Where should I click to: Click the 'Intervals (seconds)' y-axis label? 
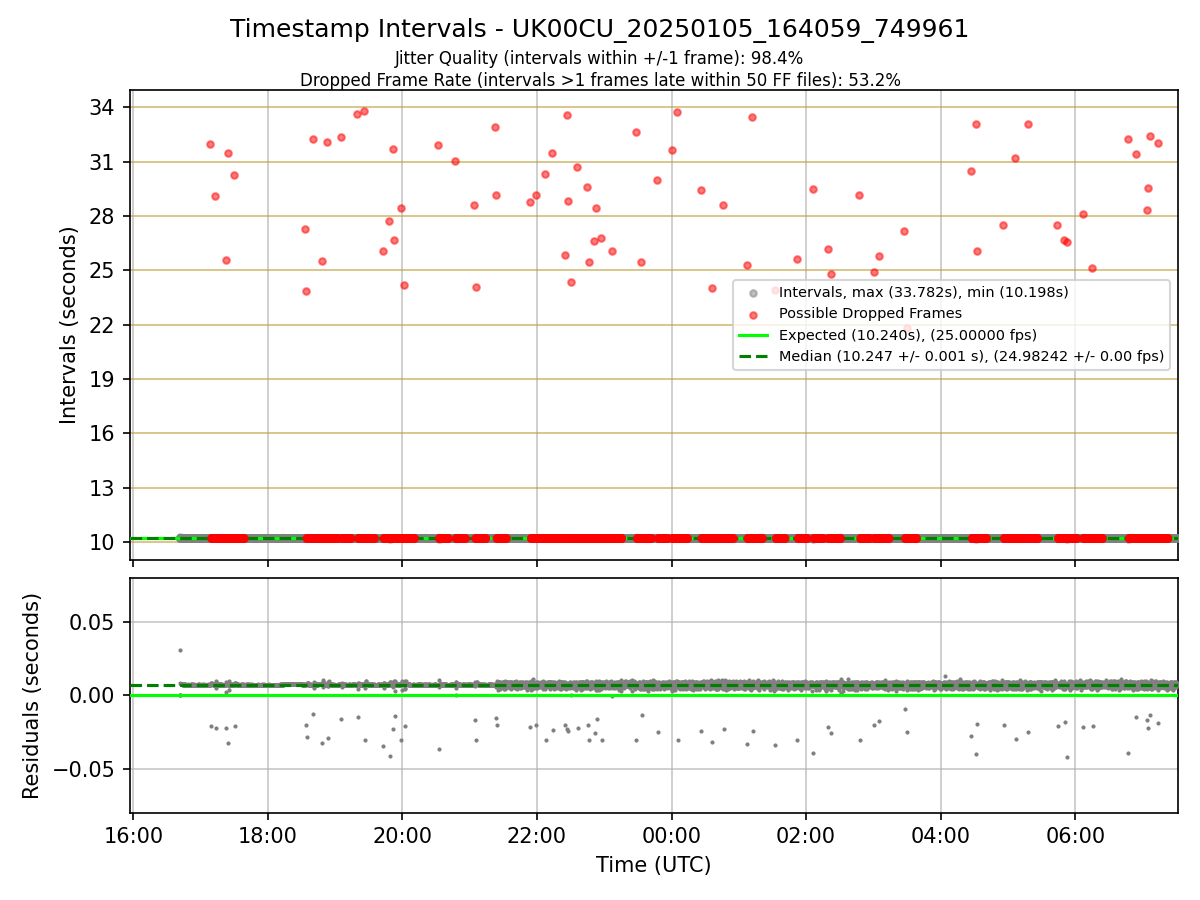click(x=69, y=325)
